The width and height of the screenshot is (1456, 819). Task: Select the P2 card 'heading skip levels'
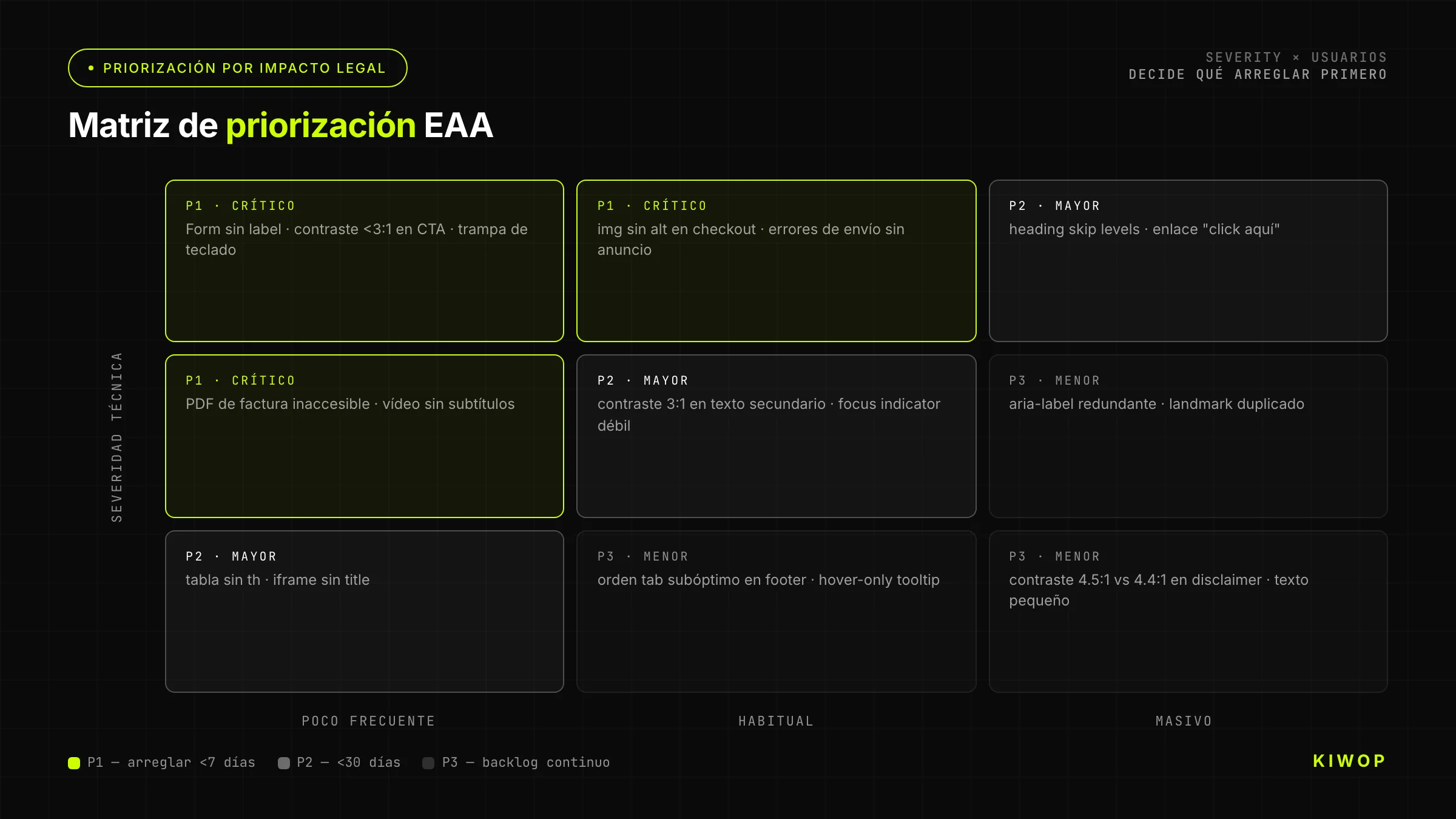coord(1188,261)
